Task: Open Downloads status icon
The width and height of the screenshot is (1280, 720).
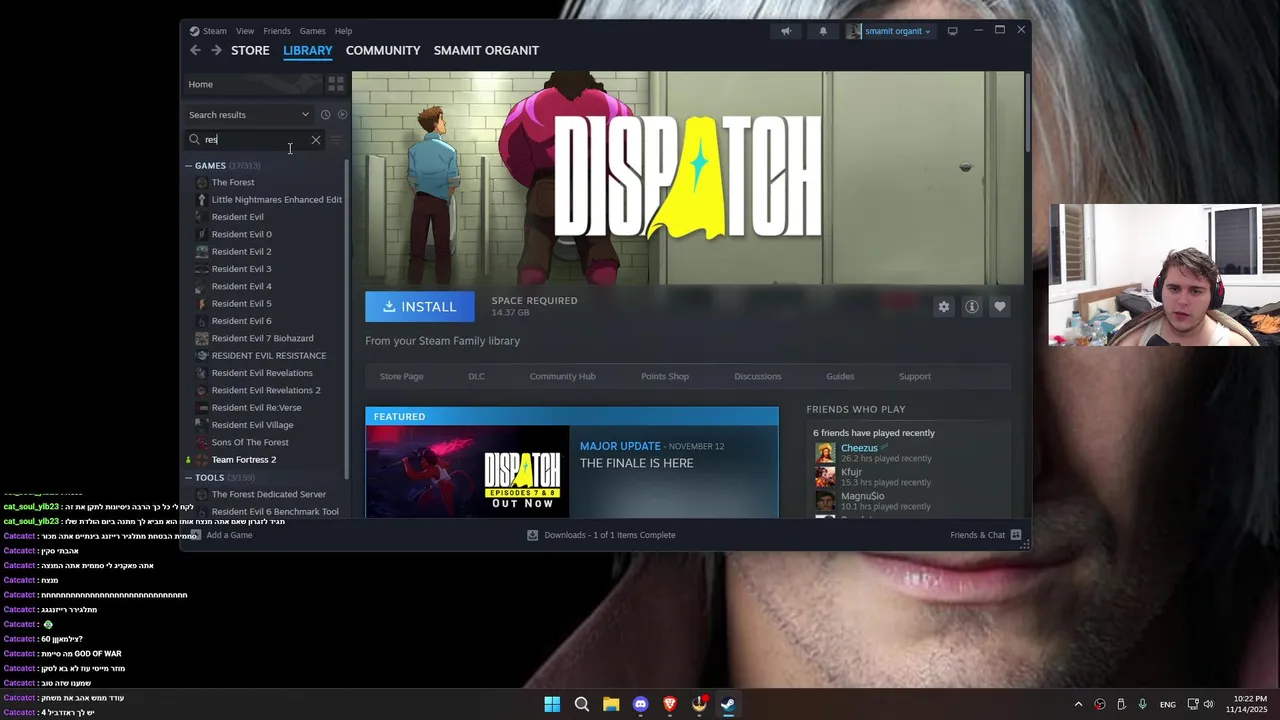Action: pyautogui.click(x=533, y=535)
